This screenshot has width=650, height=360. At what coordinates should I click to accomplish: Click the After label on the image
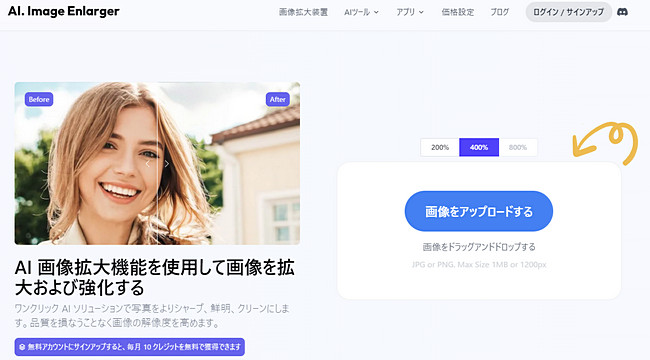tap(277, 99)
